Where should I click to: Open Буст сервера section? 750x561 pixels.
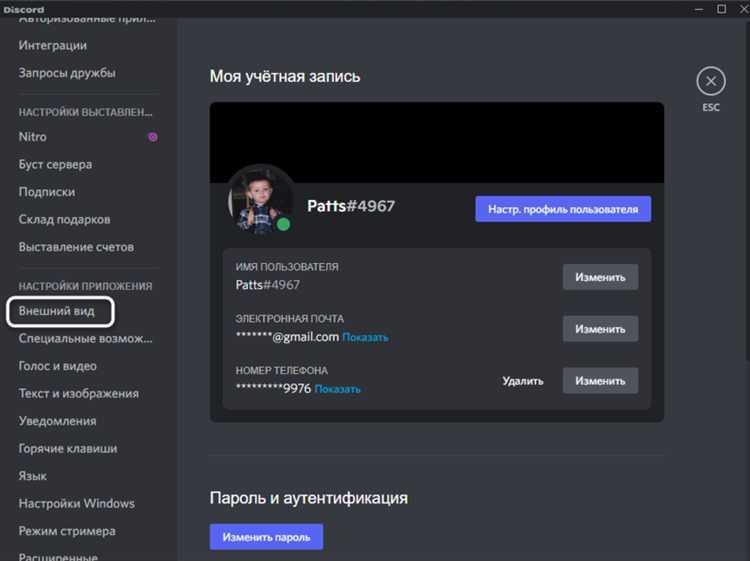pyautogui.click(x=55, y=164)
